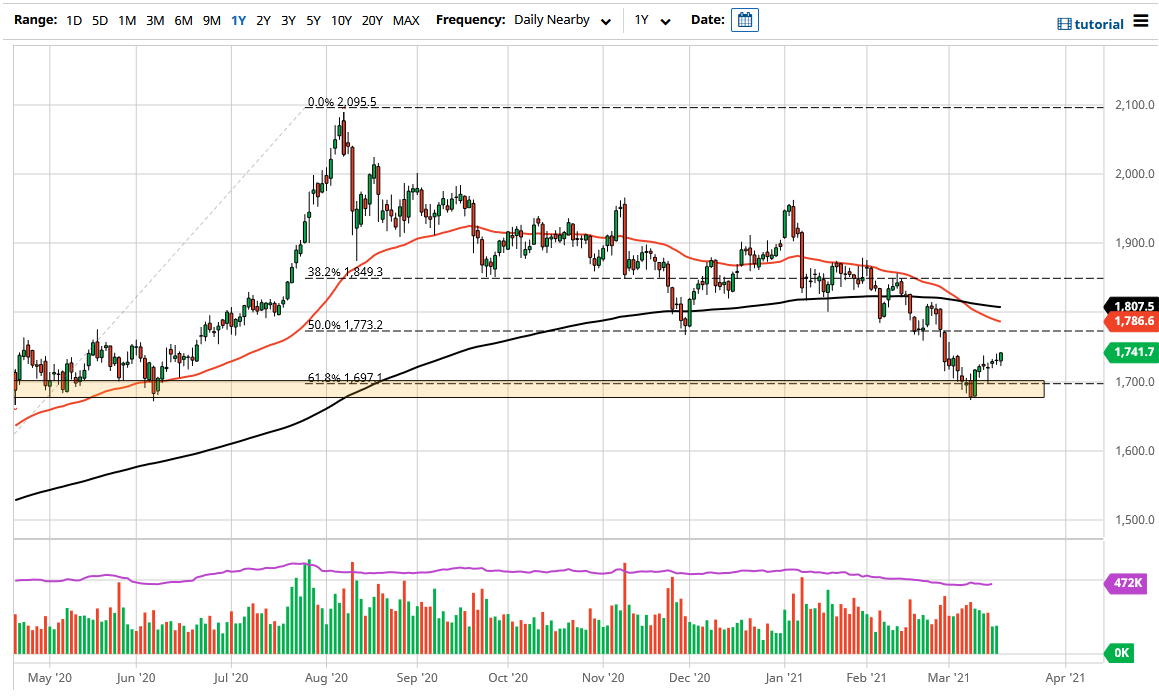Viewport: 1159px width, 697px height.
Task: Click the May '20 time axis label
Action: (50, 678)
